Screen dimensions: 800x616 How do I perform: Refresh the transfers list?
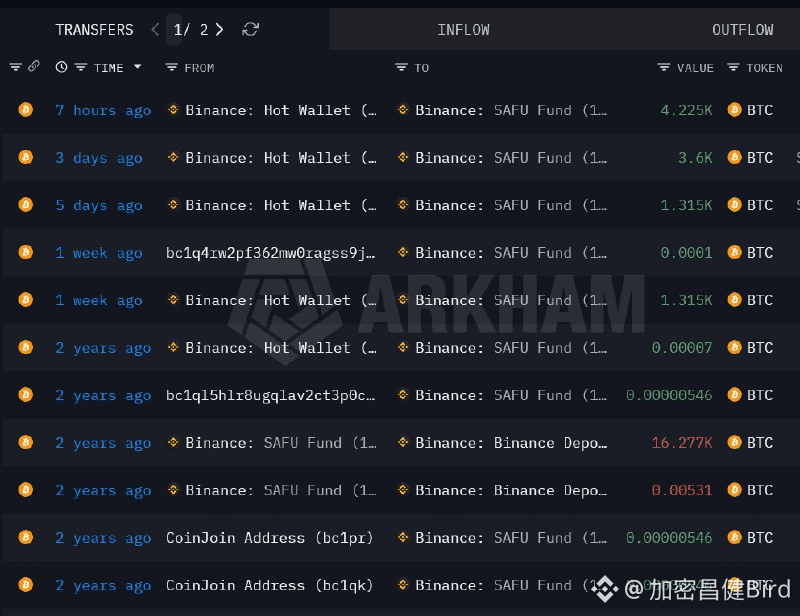click(x=250, y=29)
